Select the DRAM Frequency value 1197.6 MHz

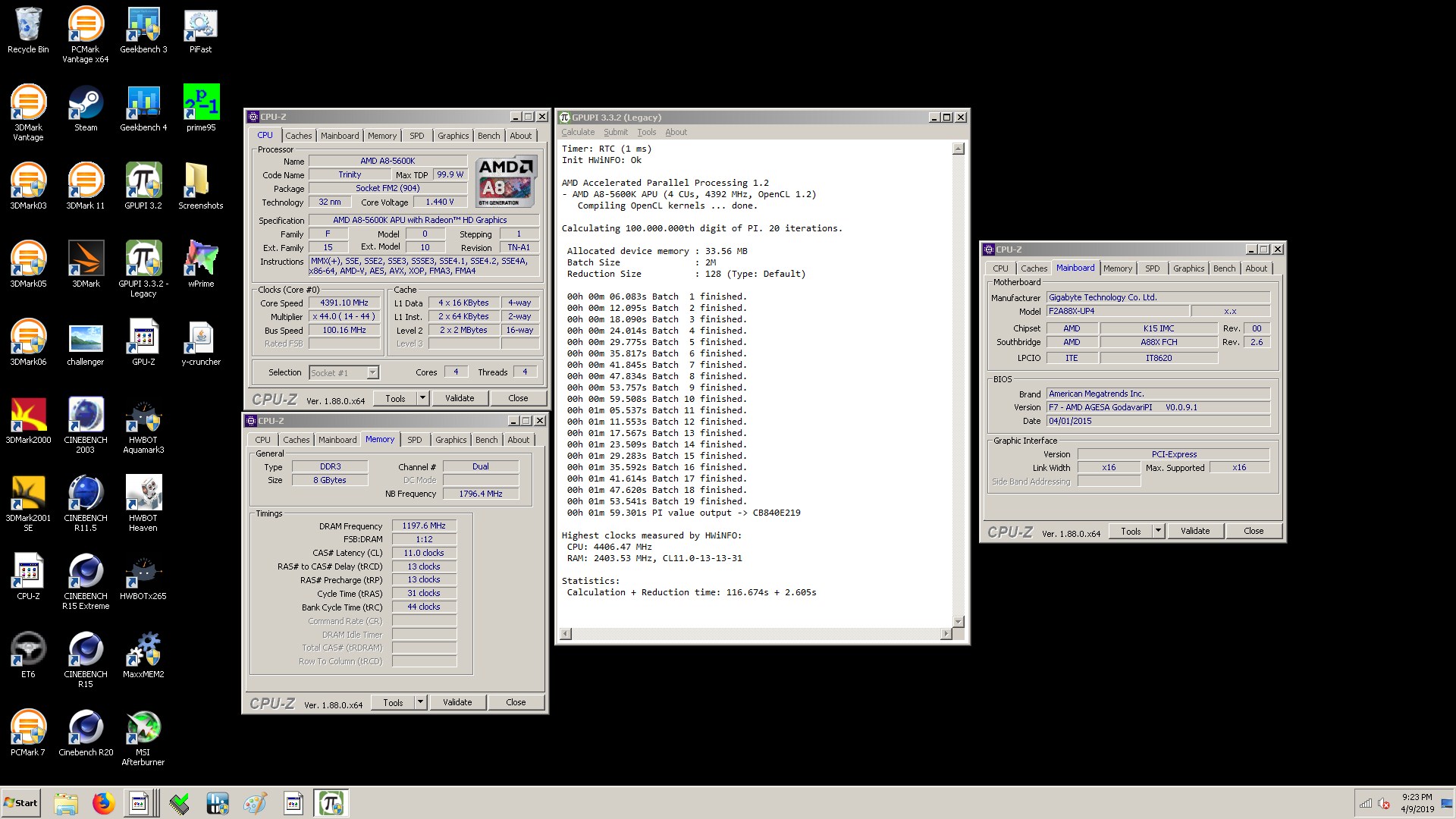[424, 526]
